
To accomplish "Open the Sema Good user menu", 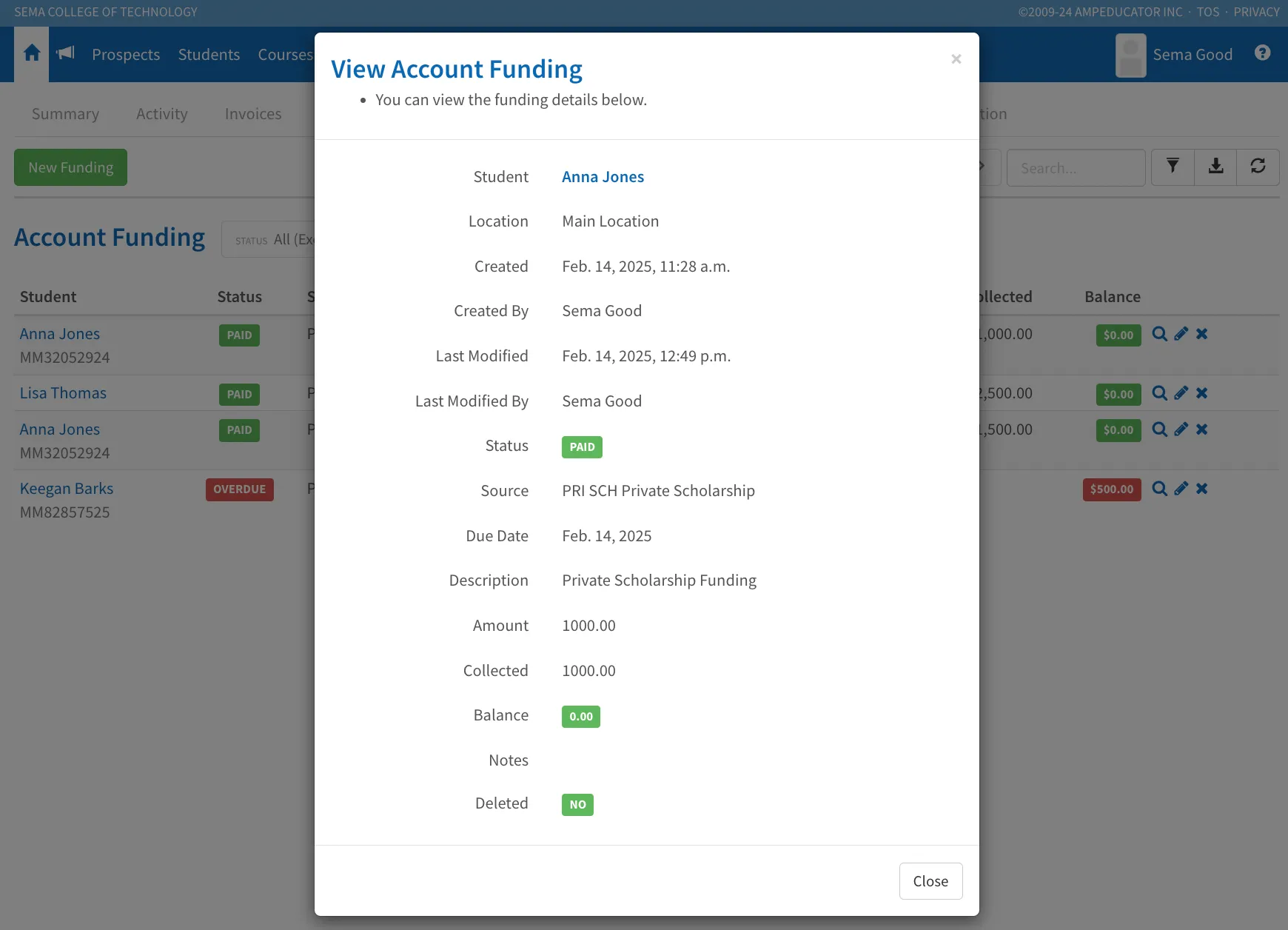I will coord(1175,55).
